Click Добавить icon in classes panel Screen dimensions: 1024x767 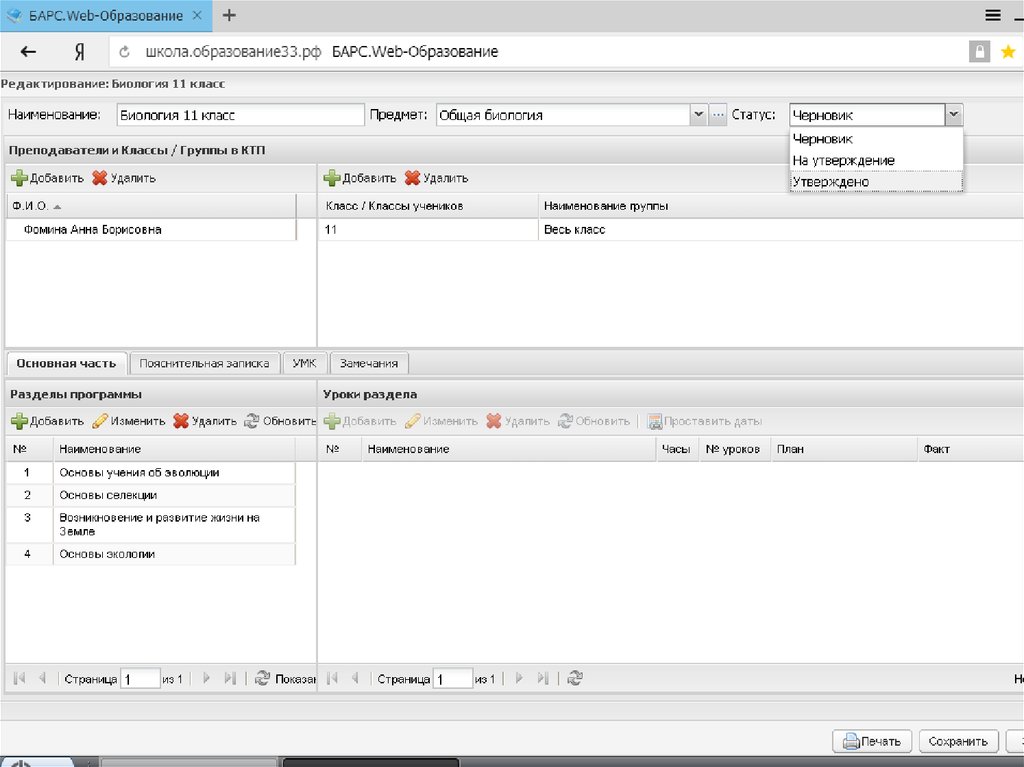coord(332,179)
